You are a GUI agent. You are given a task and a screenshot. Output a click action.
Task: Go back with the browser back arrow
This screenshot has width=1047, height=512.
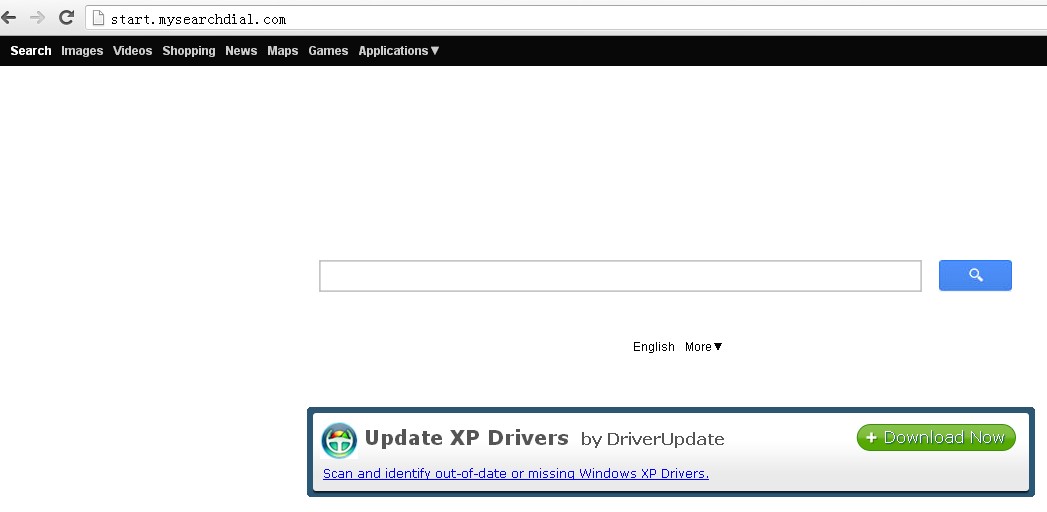tap(9, 17)
